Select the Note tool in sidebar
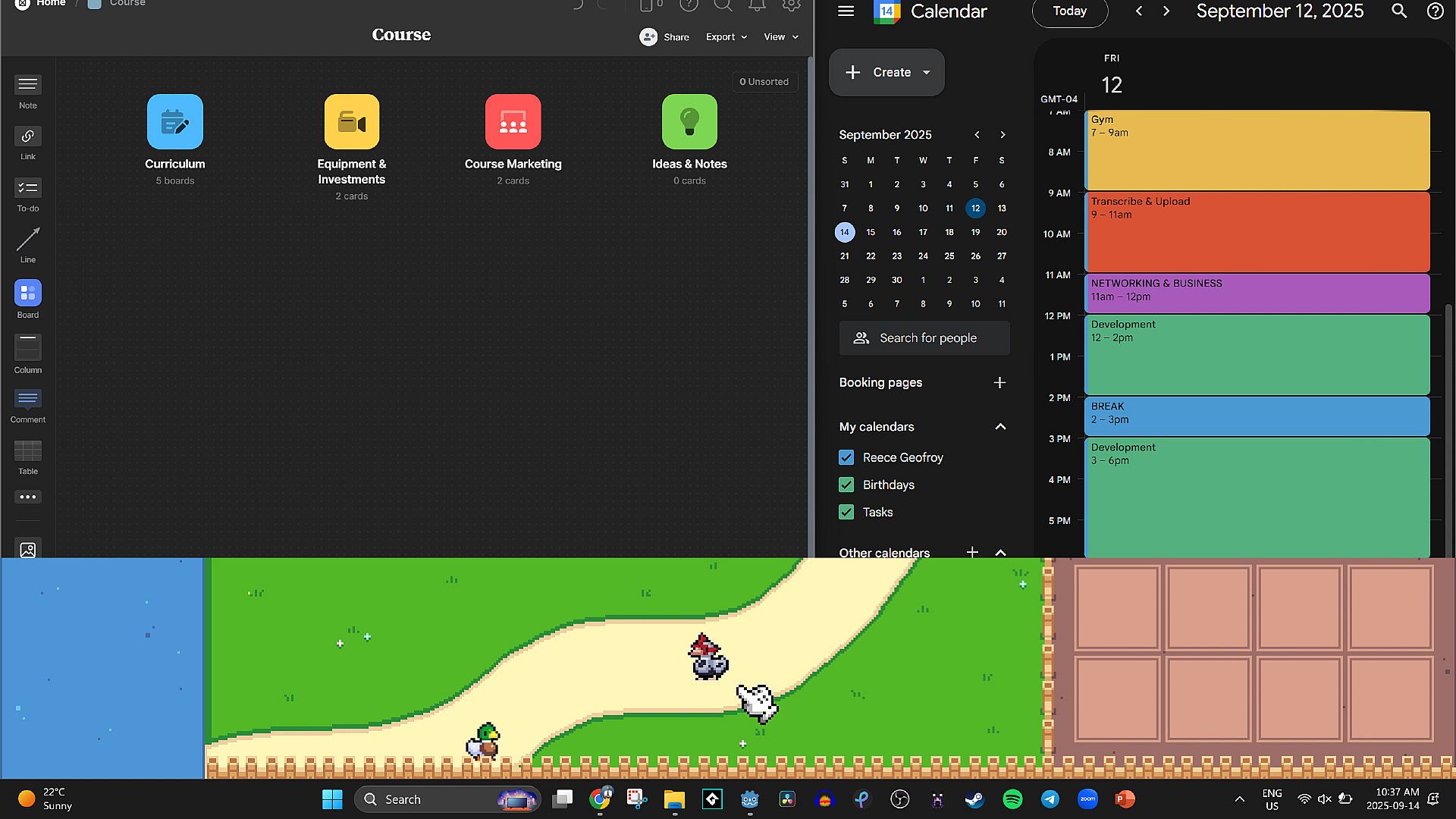 pyautogui.click(x=28, y=85)
